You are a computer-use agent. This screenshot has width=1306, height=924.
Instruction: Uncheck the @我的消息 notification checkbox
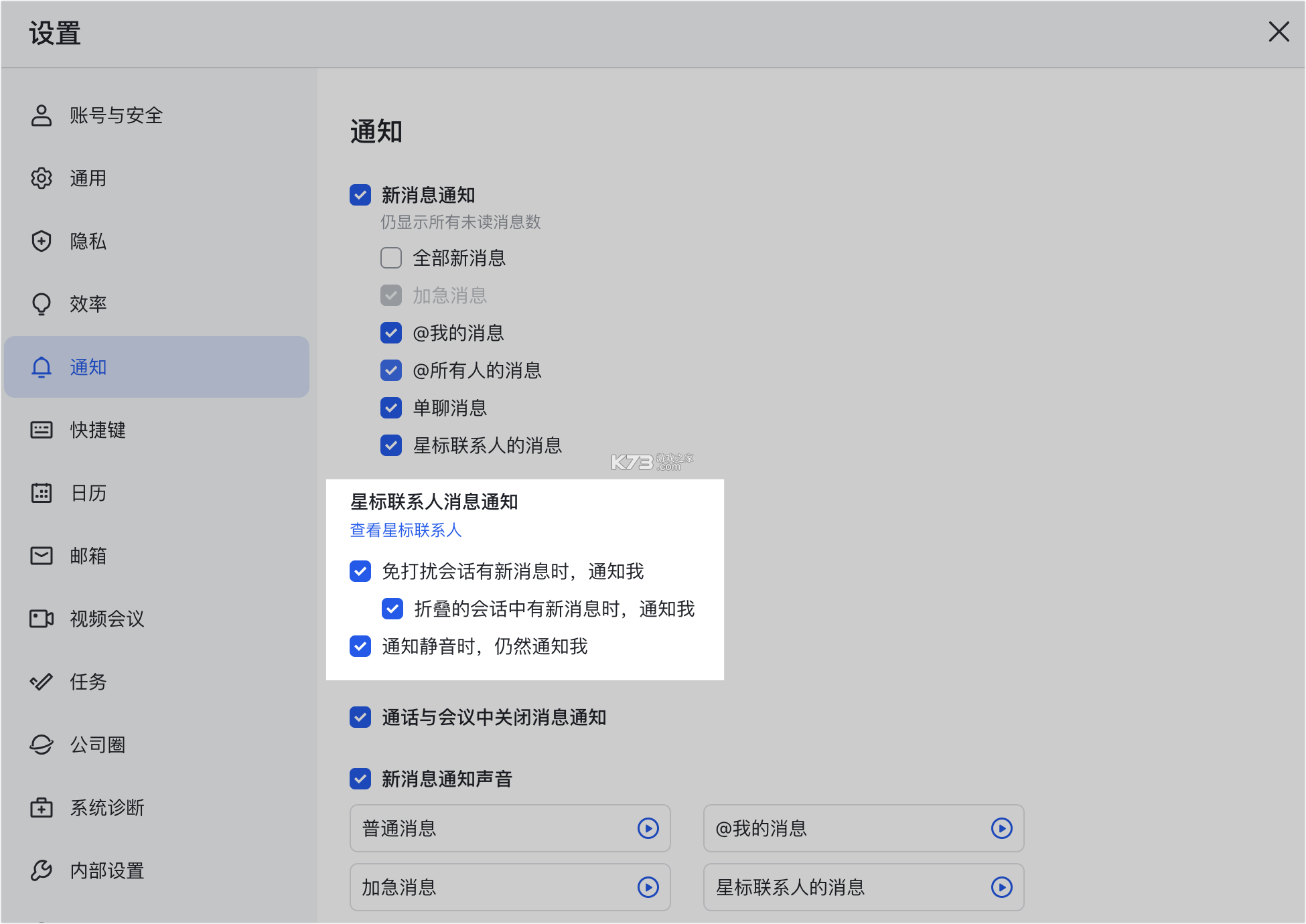pyautogui.click(x=391, y=333)
